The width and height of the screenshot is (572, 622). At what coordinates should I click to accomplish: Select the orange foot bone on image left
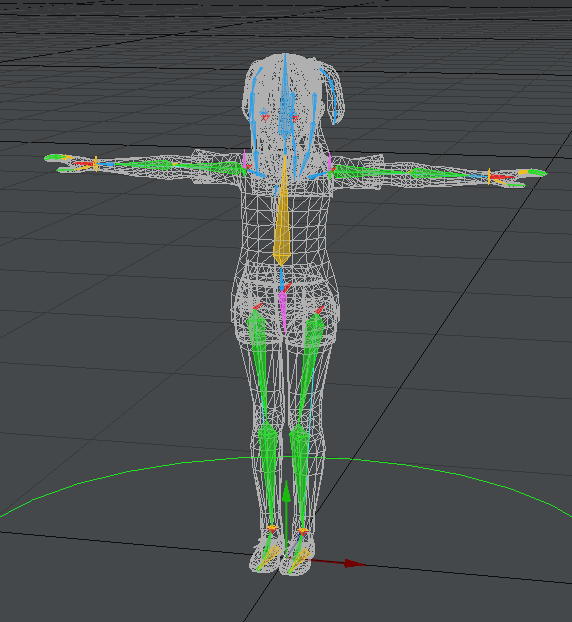(271, 554)
